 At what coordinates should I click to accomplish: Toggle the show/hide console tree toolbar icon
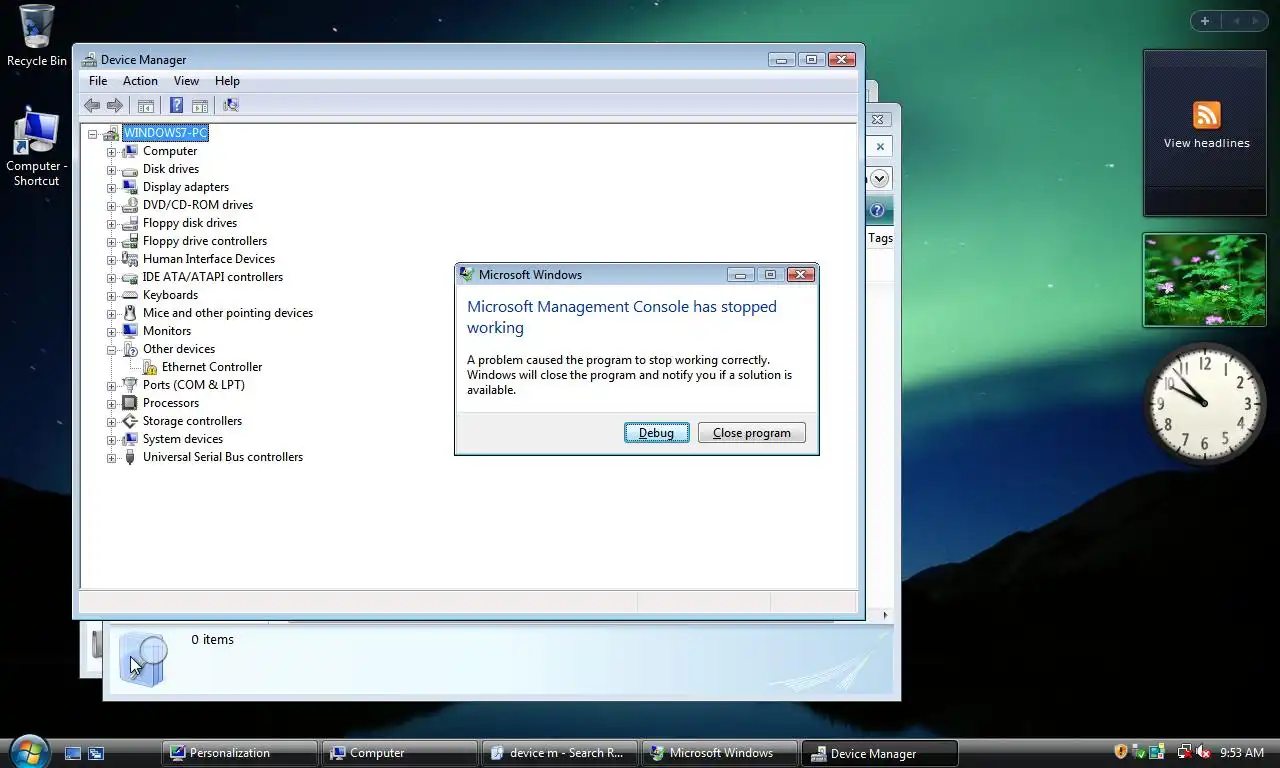(x=146, y=105)
